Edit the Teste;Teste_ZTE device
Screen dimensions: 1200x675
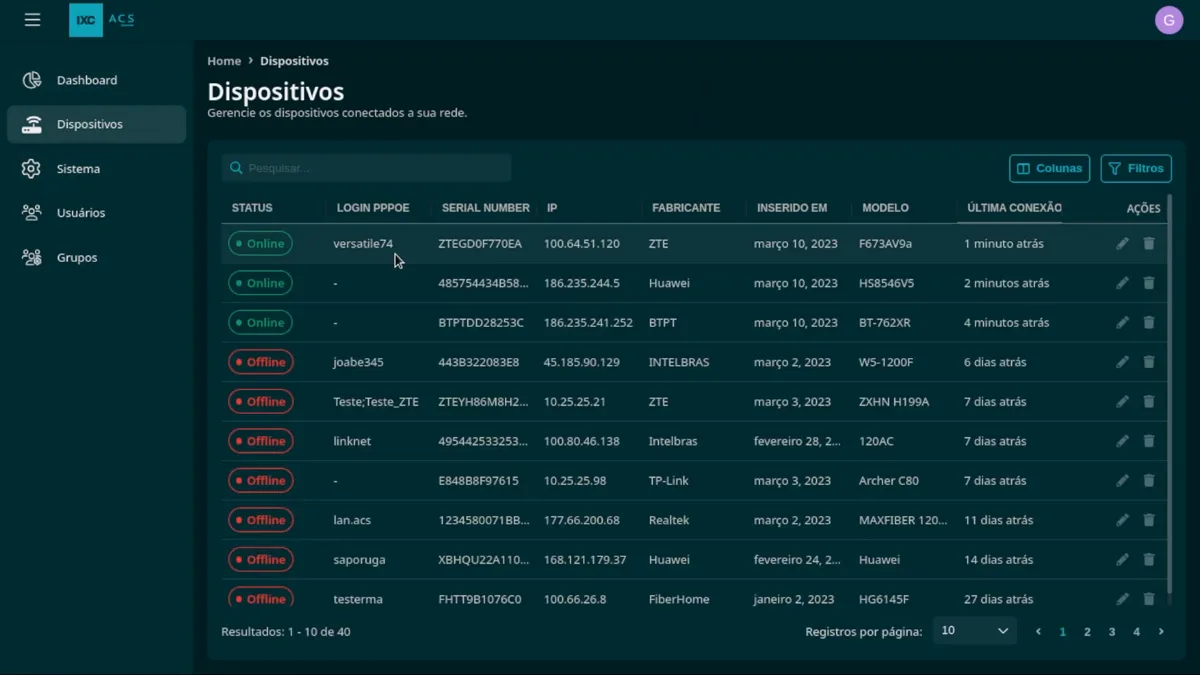tap(1123, 402)
